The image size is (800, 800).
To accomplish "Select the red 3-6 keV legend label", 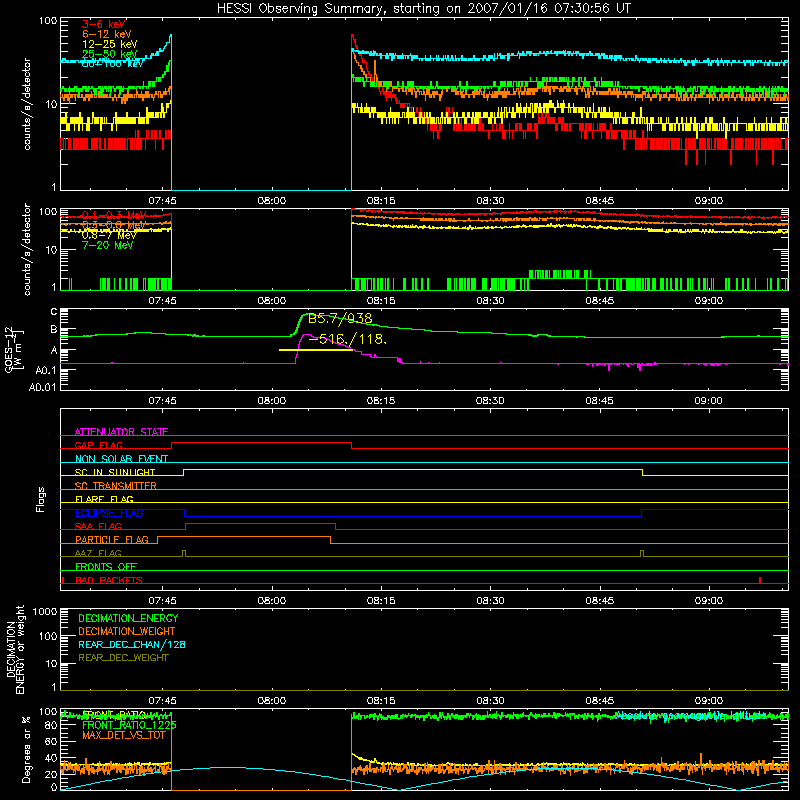I will click(x=104, y=24).
